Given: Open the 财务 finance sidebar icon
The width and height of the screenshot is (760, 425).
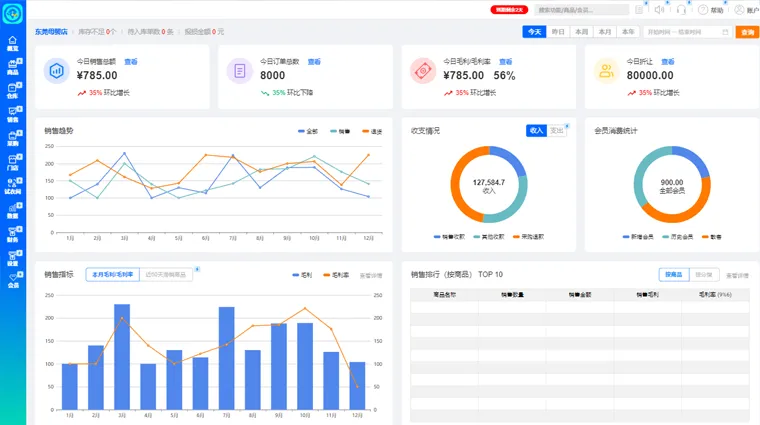Looking at the screenshot, I should pyautogui.click(x=13, y=235).
